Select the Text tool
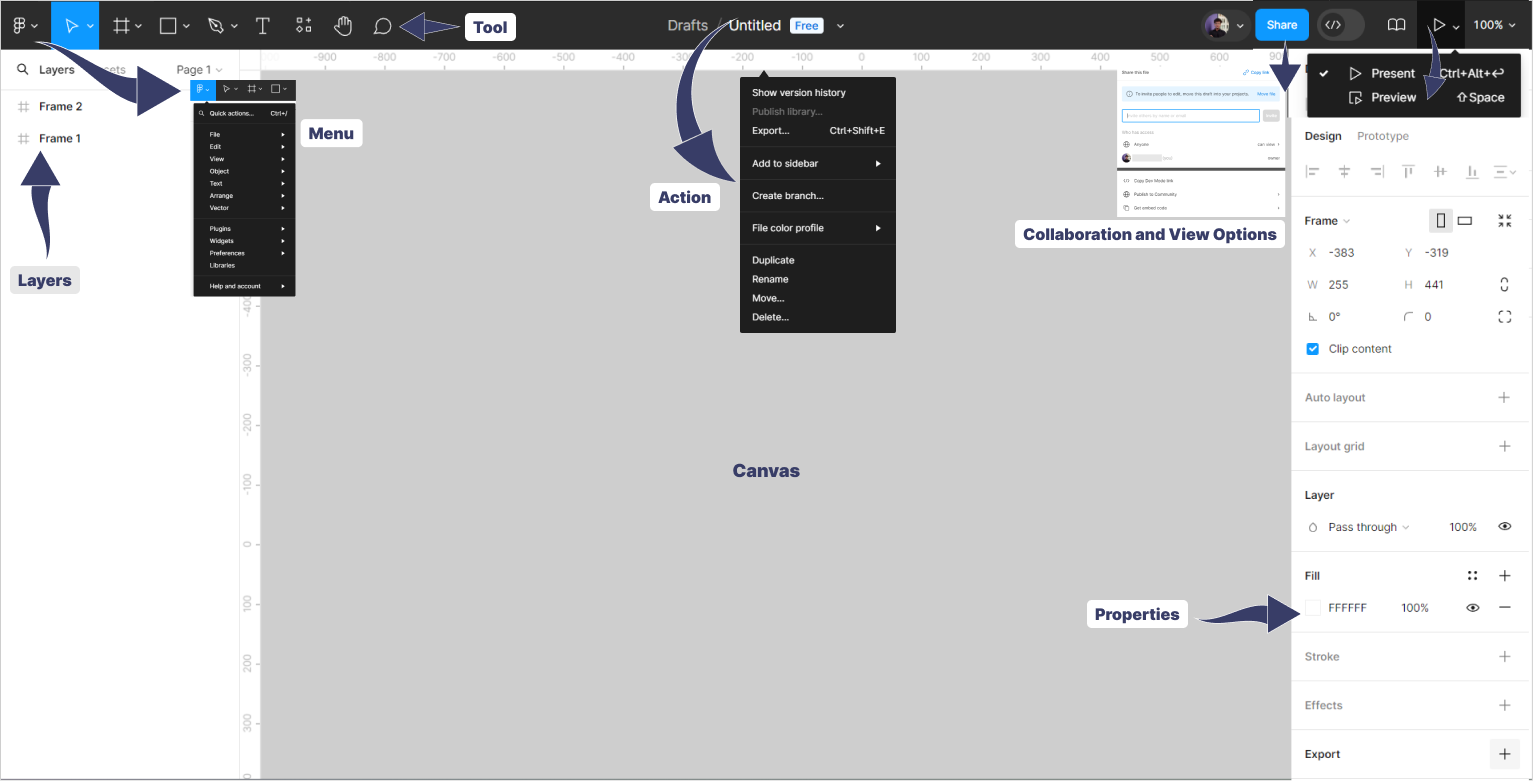This screenshot has width=1533, height=781. click(x=262, y=26)
